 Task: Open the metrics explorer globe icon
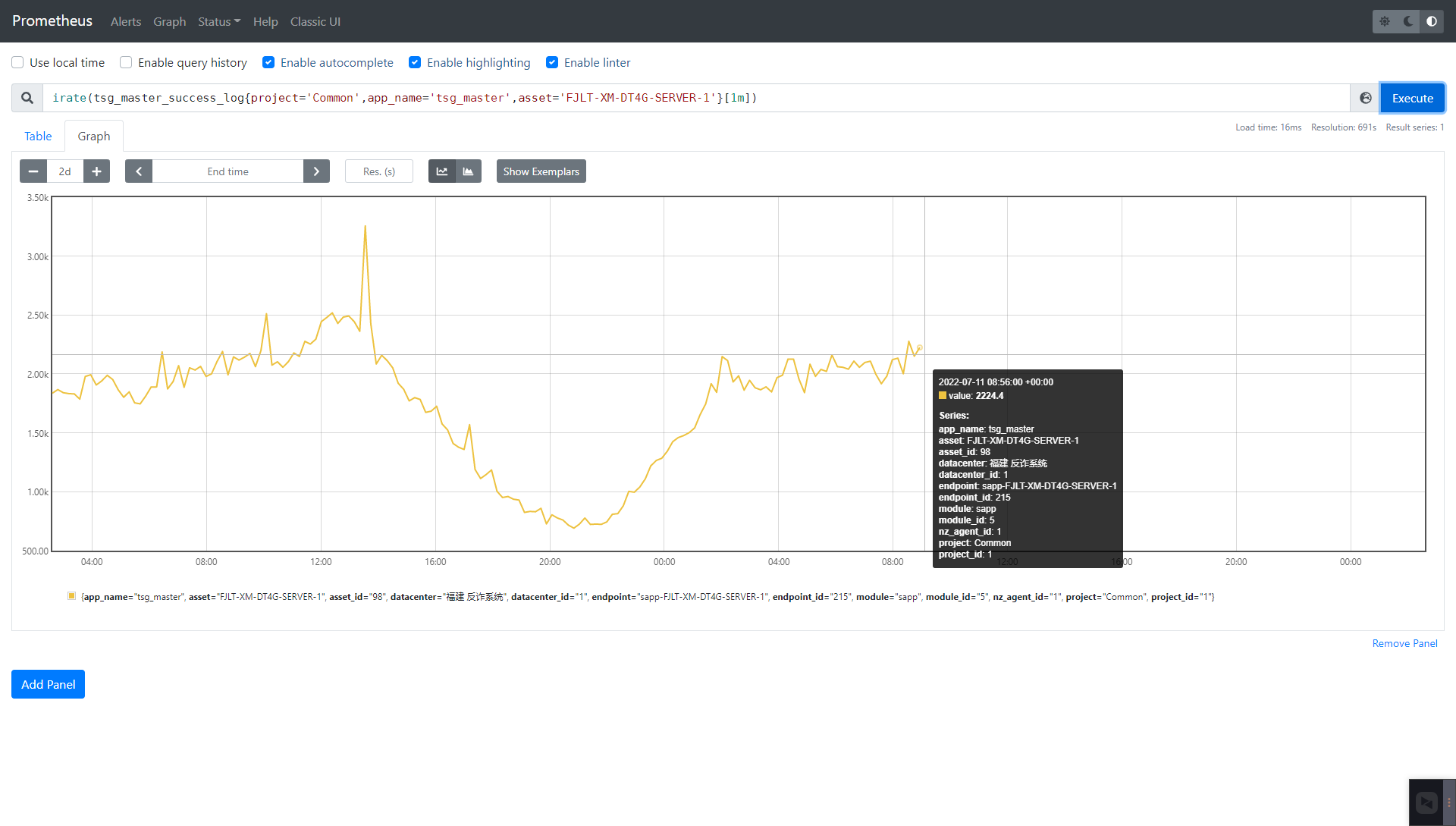[1365, 98]
